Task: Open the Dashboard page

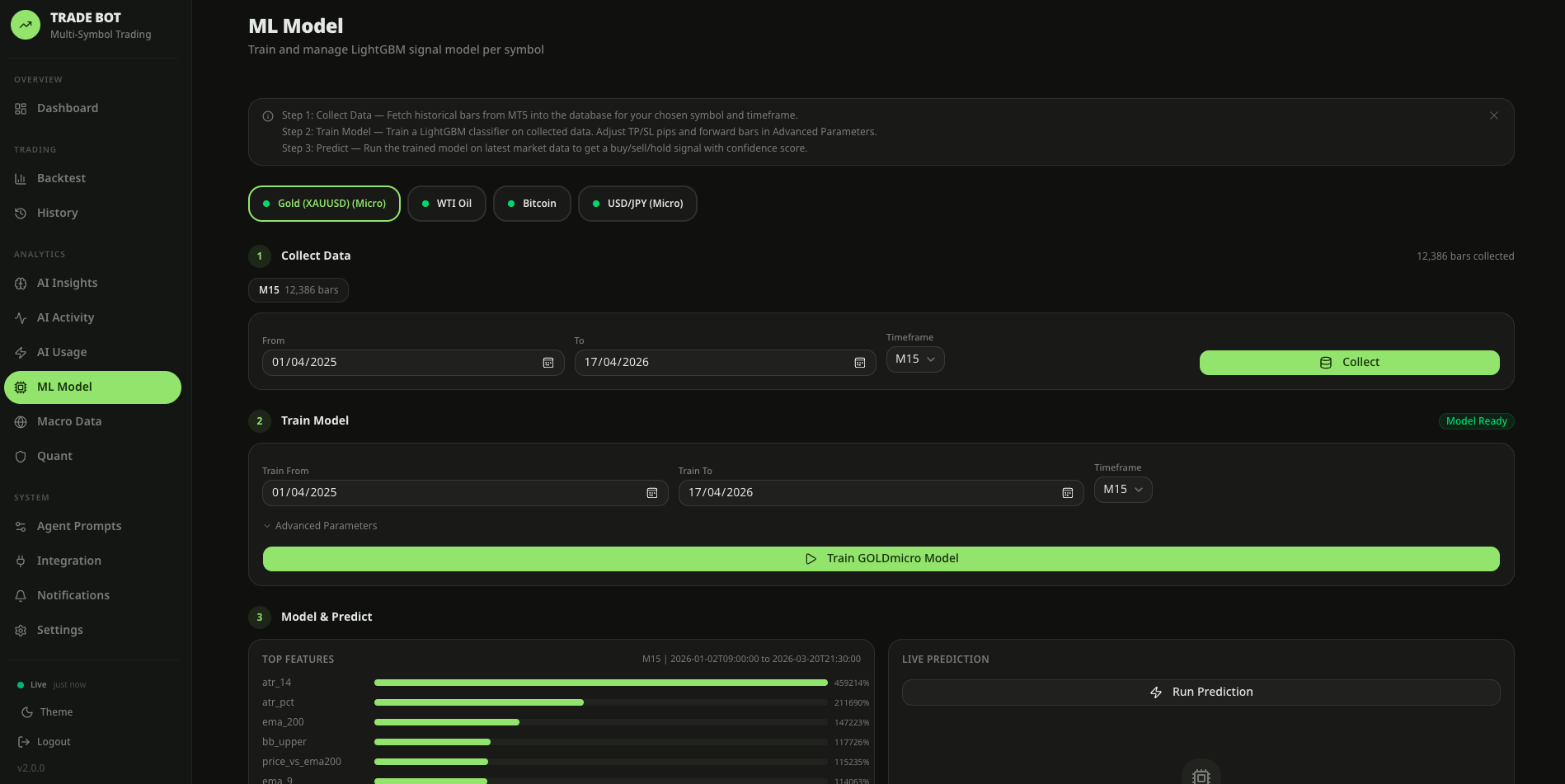Action: click(92, 109)
